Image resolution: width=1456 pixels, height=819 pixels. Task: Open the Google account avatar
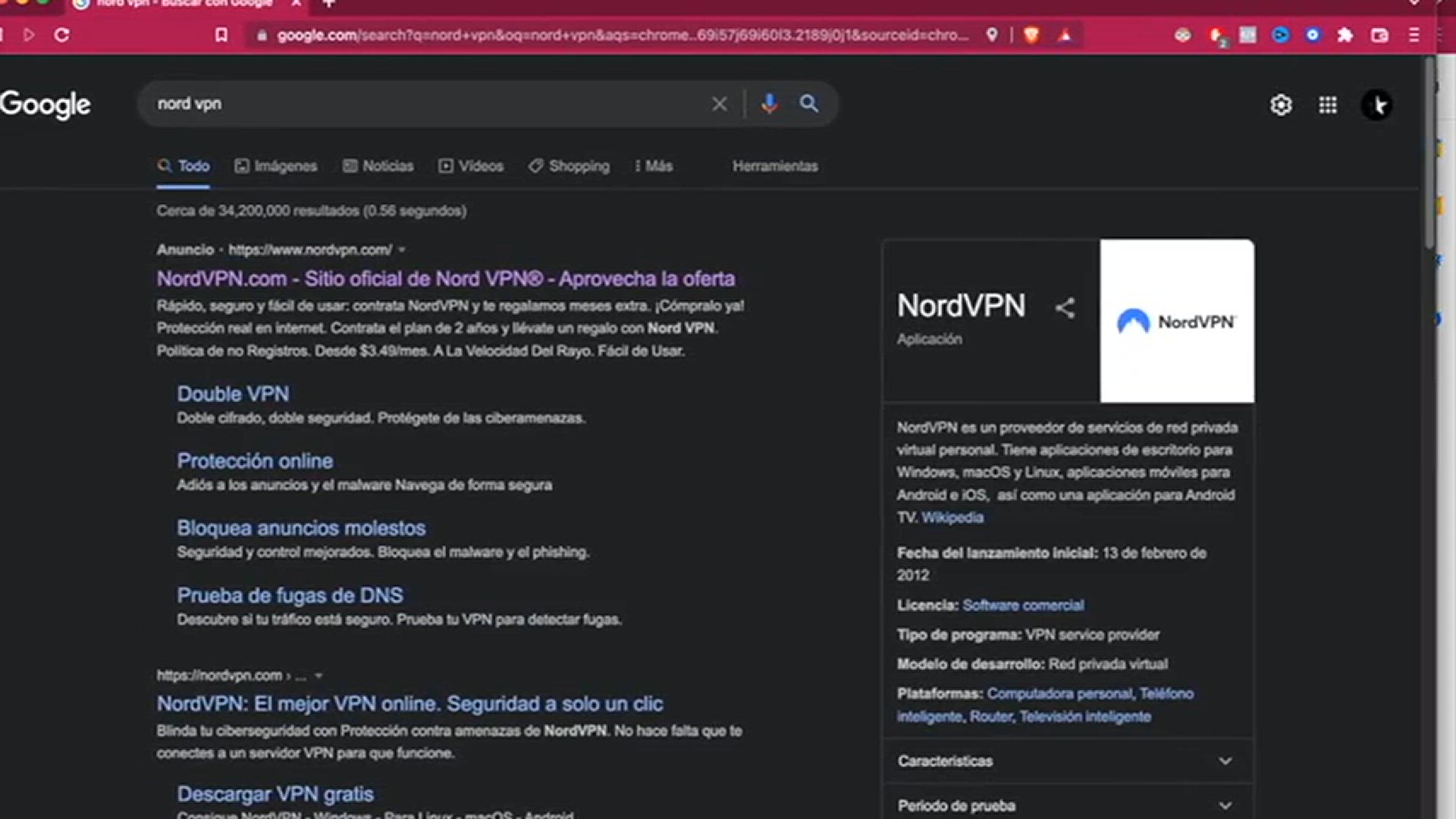click(1376, 105)
